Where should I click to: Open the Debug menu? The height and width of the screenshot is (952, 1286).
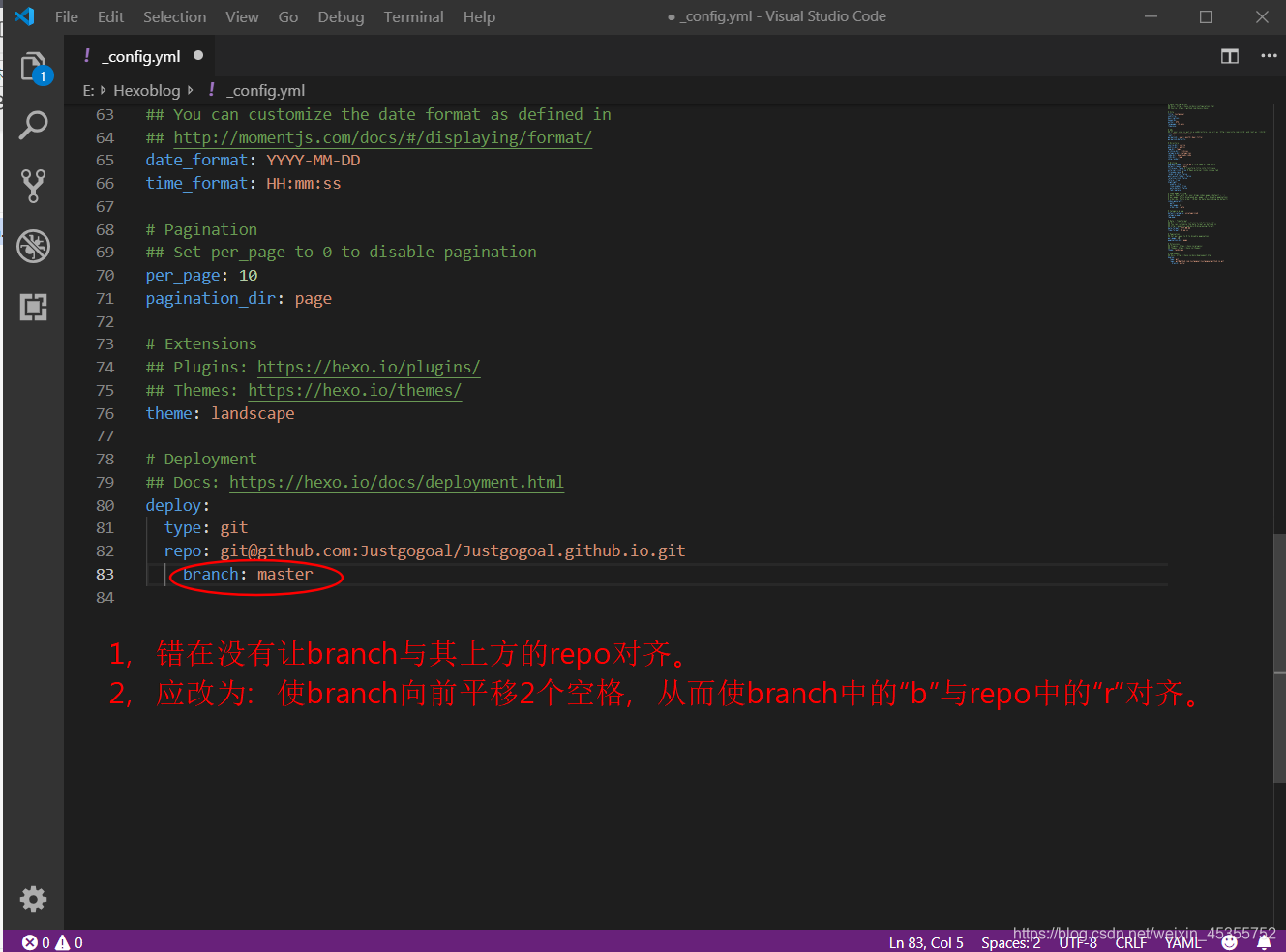tap(341, 16)
